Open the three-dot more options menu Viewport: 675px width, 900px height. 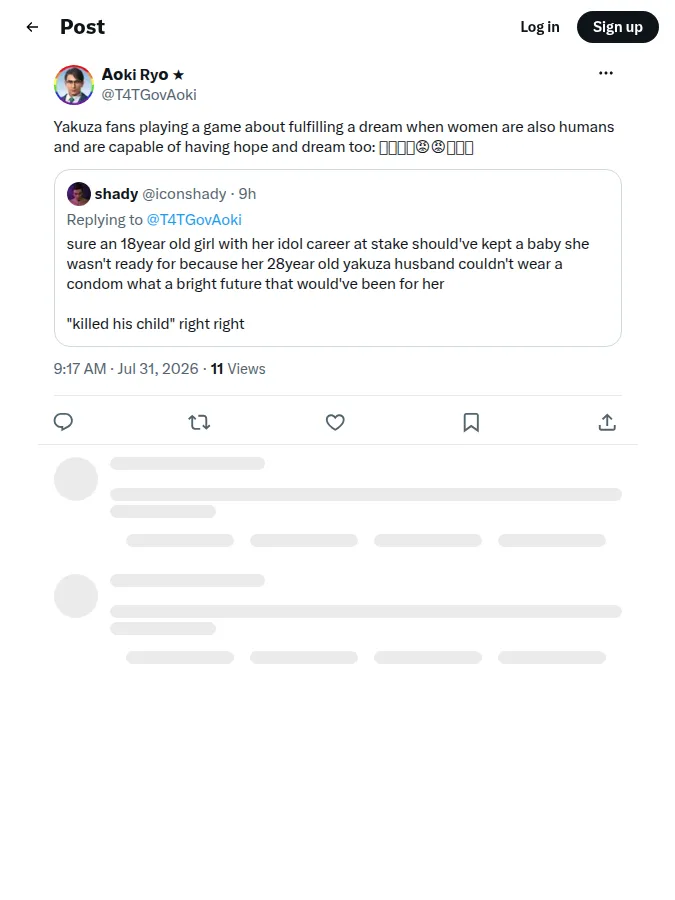[x=606, y=73]
